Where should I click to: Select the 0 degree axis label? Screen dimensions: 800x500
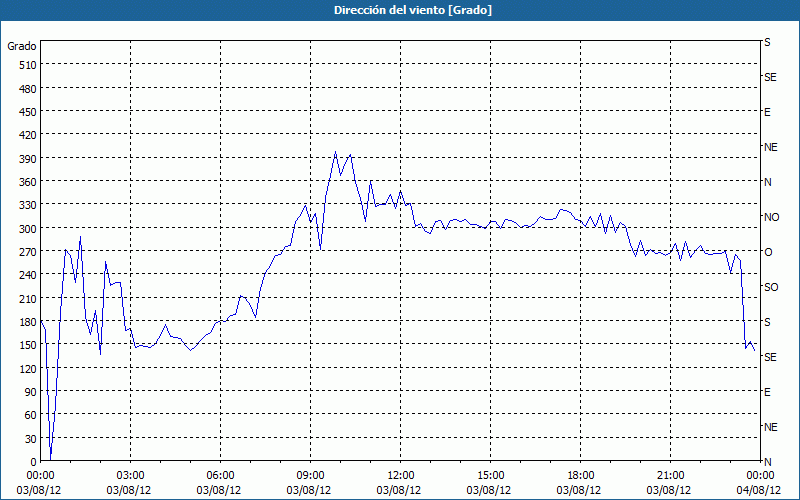click(x=34, y=462)
